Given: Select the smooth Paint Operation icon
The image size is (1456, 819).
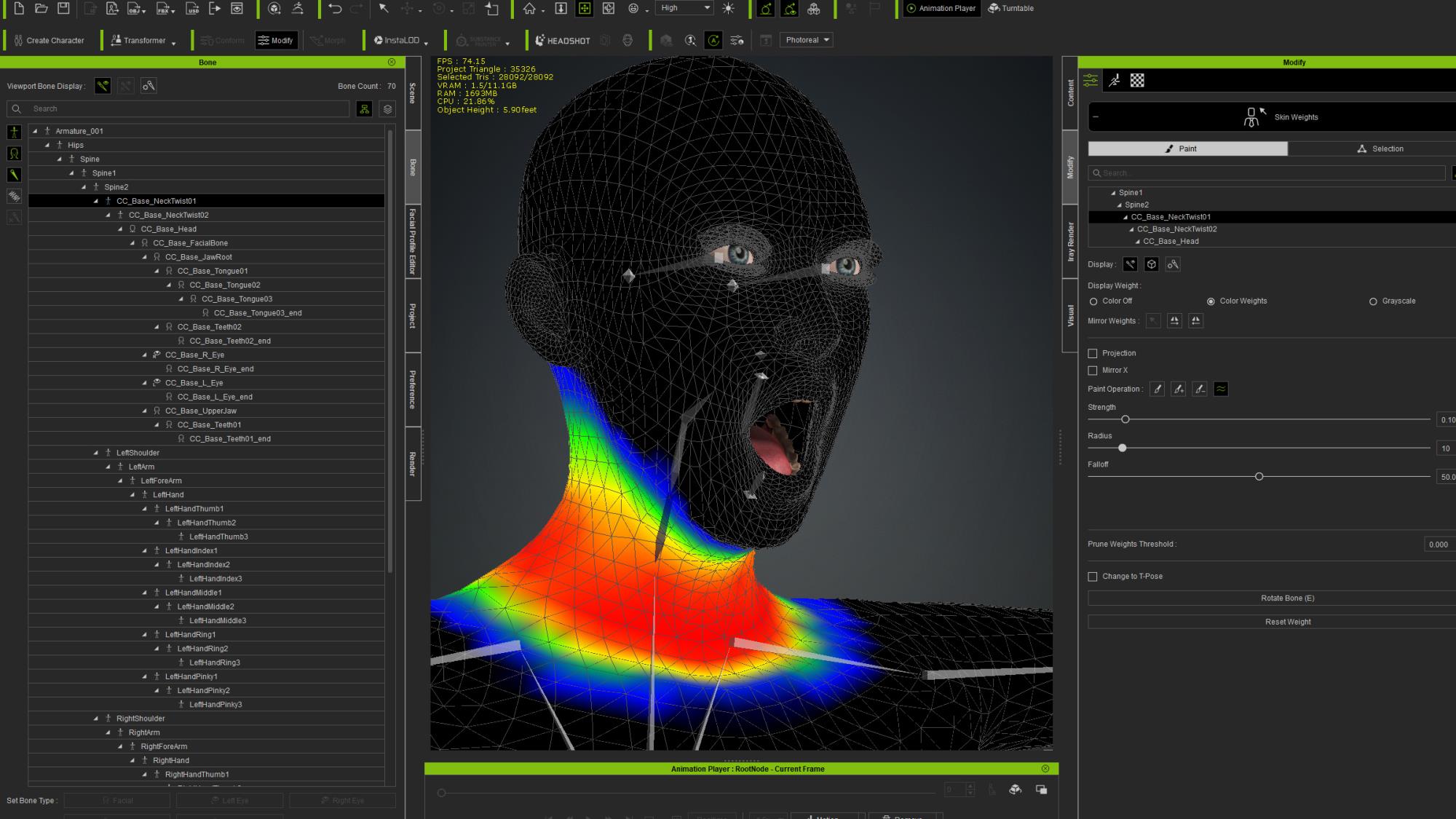Looking at the screenshot, I should (1221, 389).
